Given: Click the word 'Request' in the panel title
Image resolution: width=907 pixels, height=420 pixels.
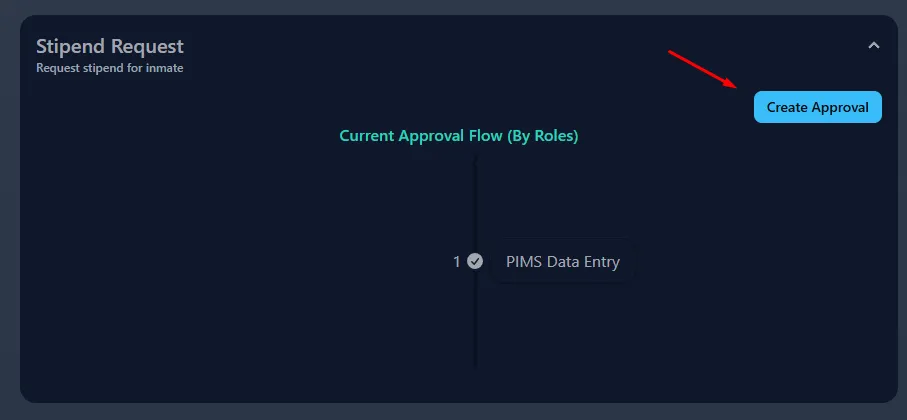Looking at the screenshot, I should [x=147, y=46].
